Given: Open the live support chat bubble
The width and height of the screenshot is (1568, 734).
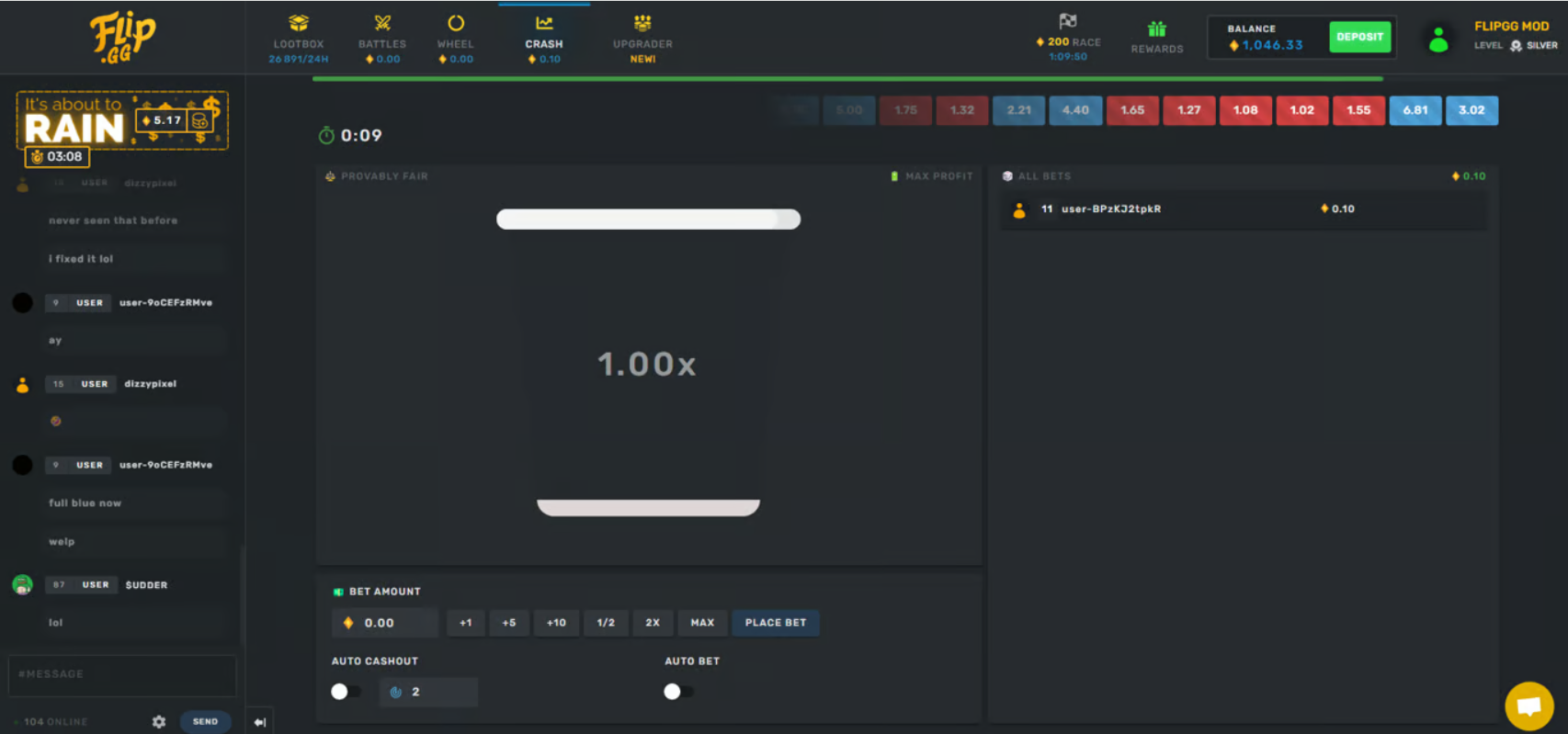Looking at the screenshot, I should point(1528,706).
